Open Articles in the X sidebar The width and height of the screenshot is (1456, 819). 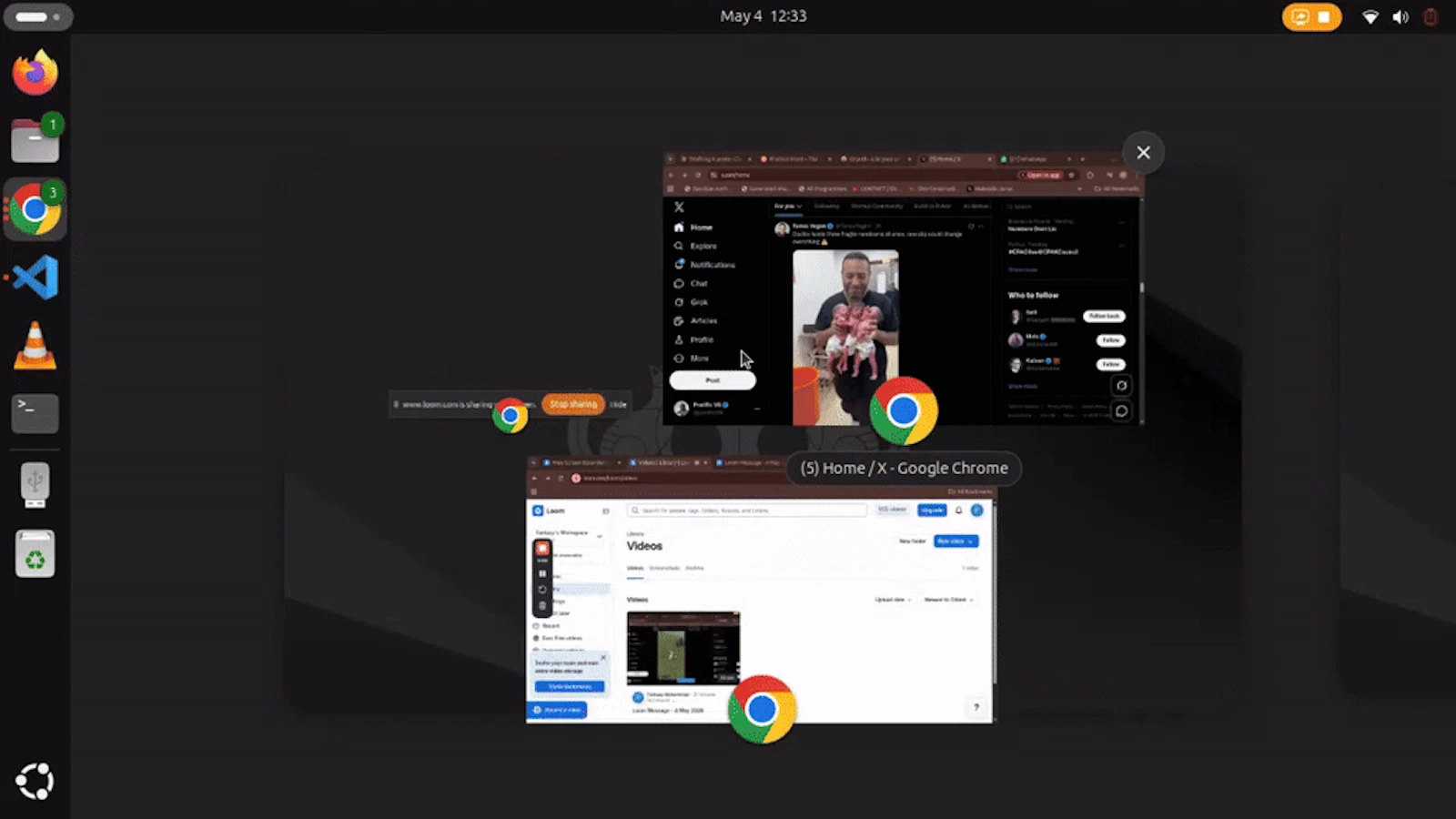click(x=695, y=320)
